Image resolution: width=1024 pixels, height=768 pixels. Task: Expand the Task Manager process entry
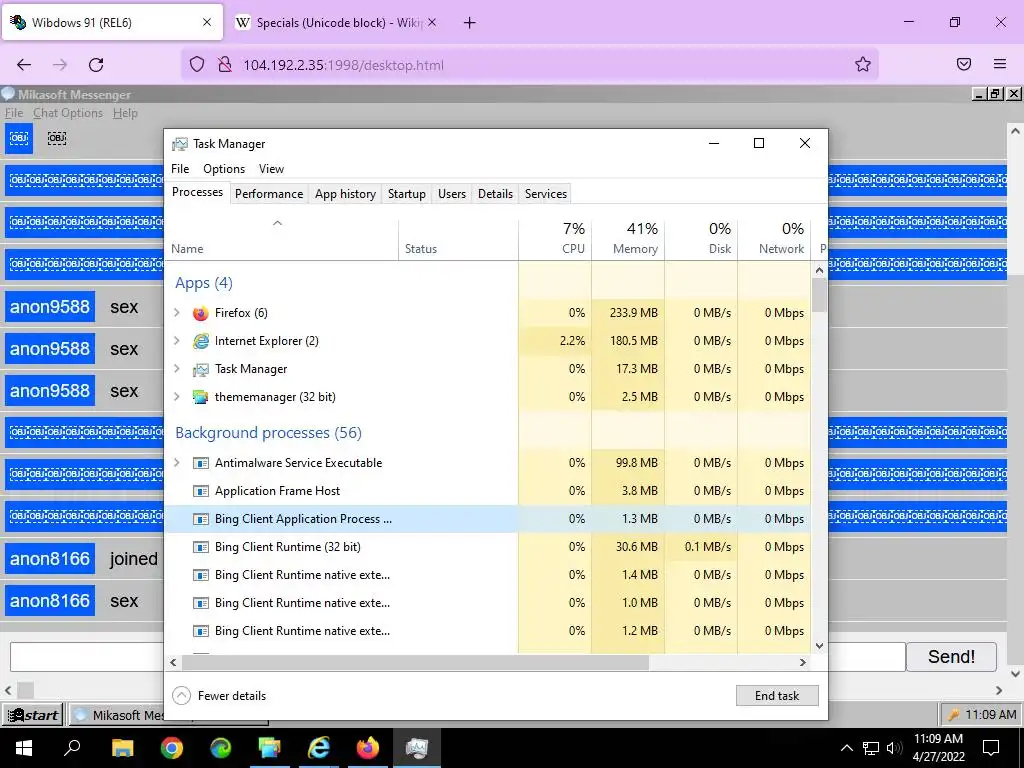tap(177, 369)
